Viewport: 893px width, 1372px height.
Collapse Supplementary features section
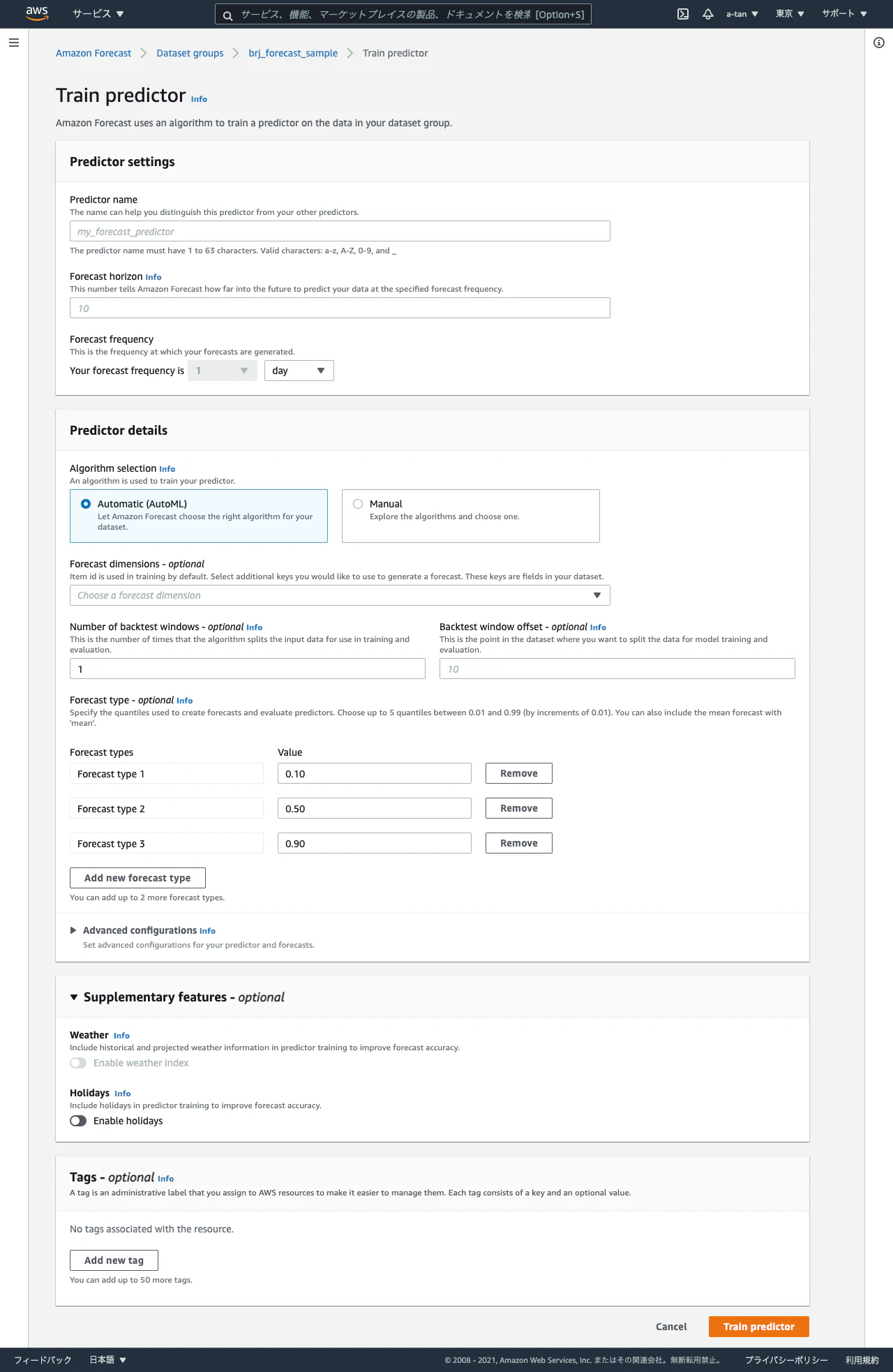coord(74,997)
